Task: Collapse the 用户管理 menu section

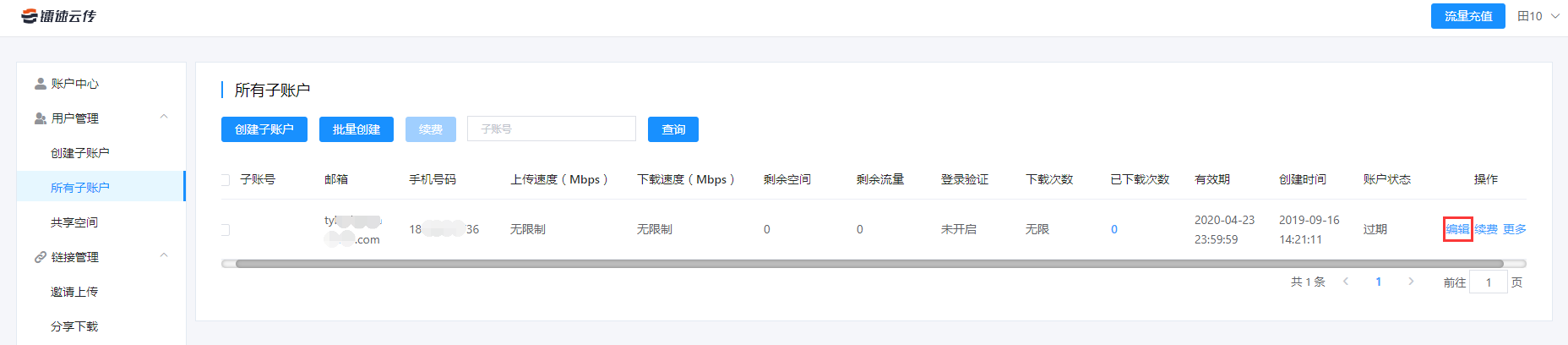Action: pyautogui.click(x=164, y=118)
